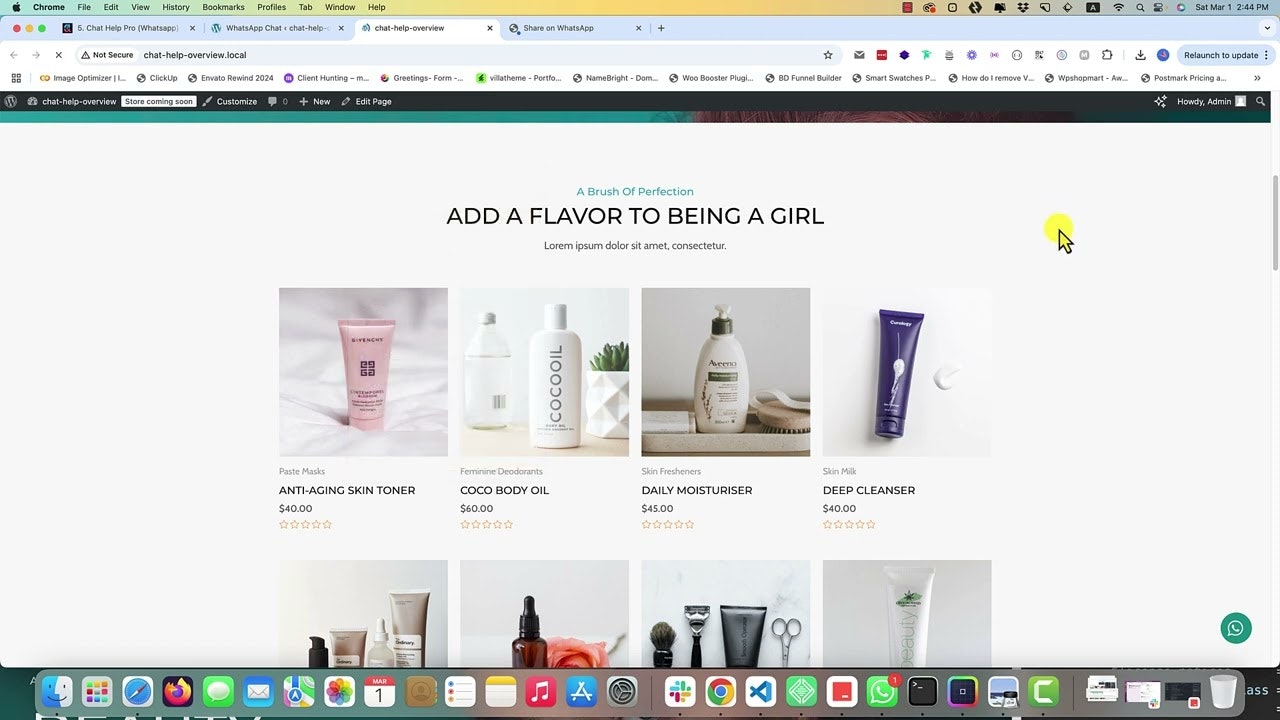The width and height of the screenshot is (1280, 720).
Task: Open the History menu
Action: click(x=176, y=7)
